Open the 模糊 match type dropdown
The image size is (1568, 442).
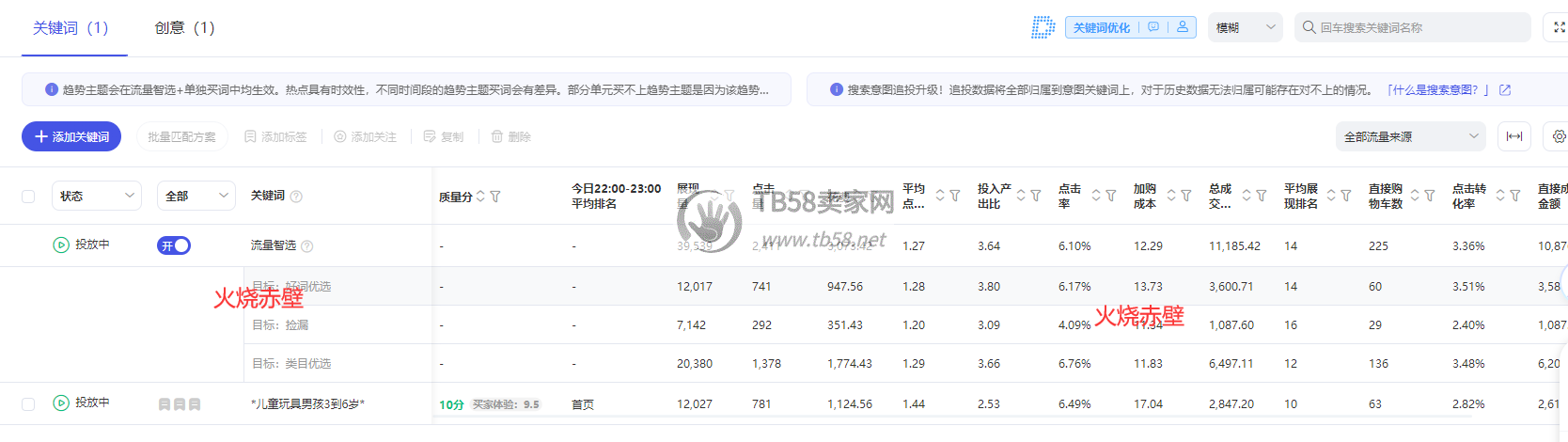click(x=1245, y=27)
